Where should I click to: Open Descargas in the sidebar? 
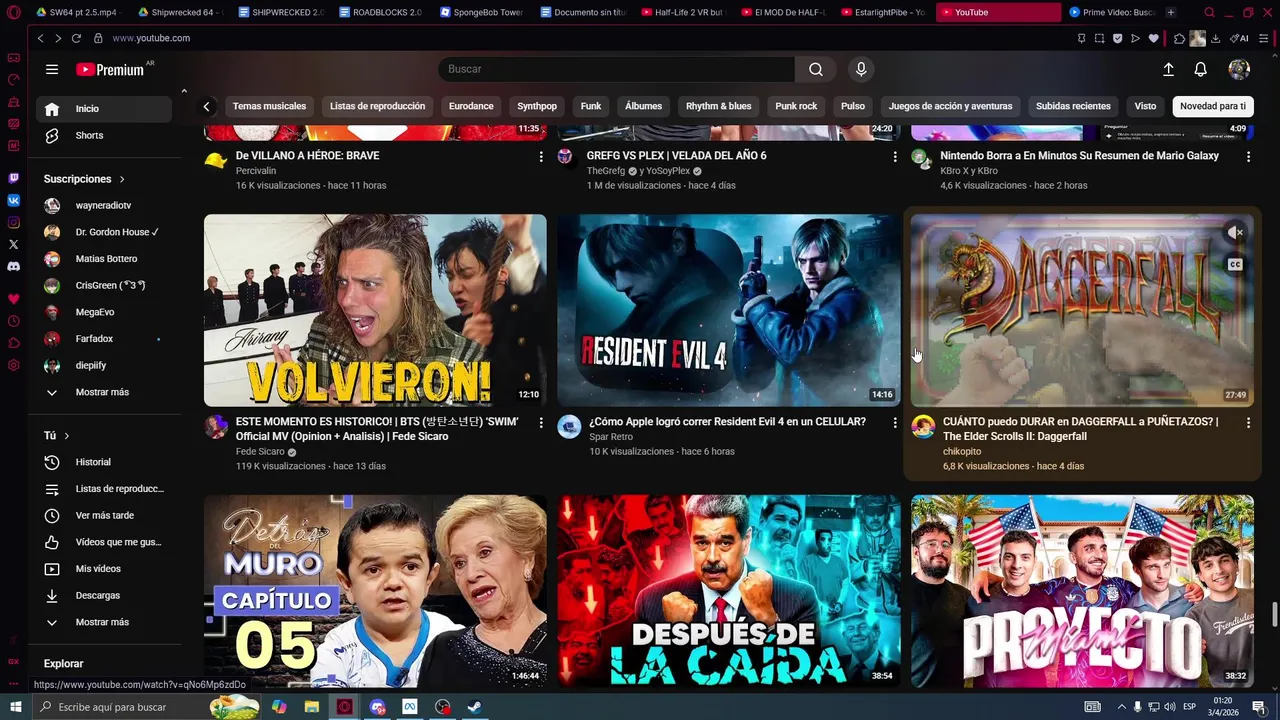104,595
